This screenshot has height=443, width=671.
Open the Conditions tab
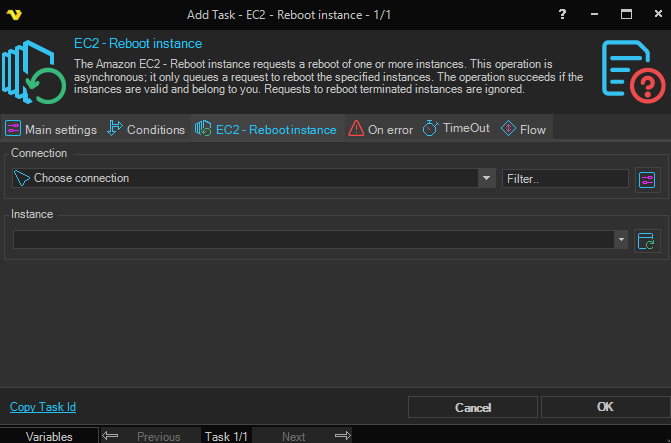pos(146,129)
